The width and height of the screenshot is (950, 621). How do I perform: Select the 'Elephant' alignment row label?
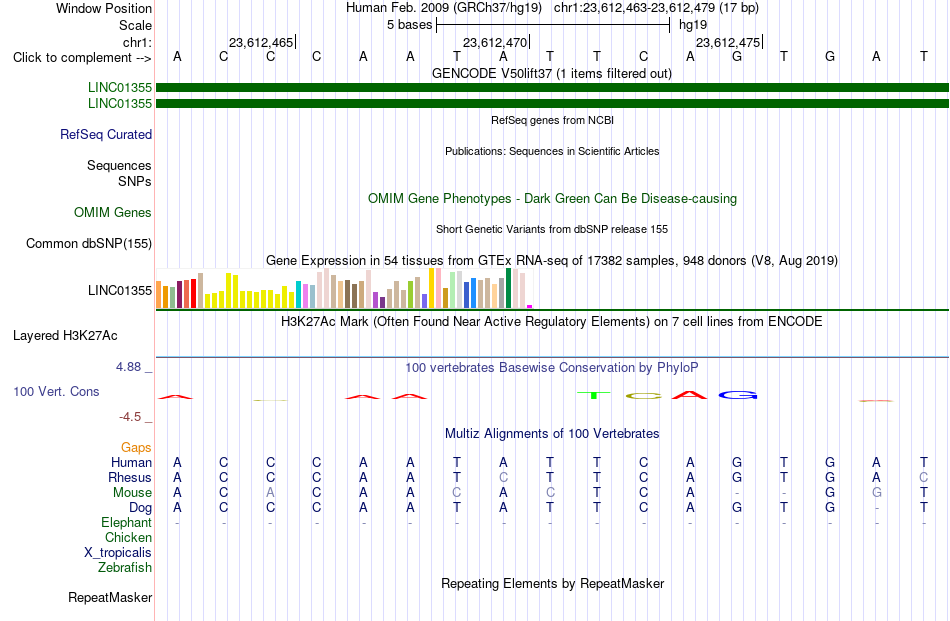click(127, 522)
